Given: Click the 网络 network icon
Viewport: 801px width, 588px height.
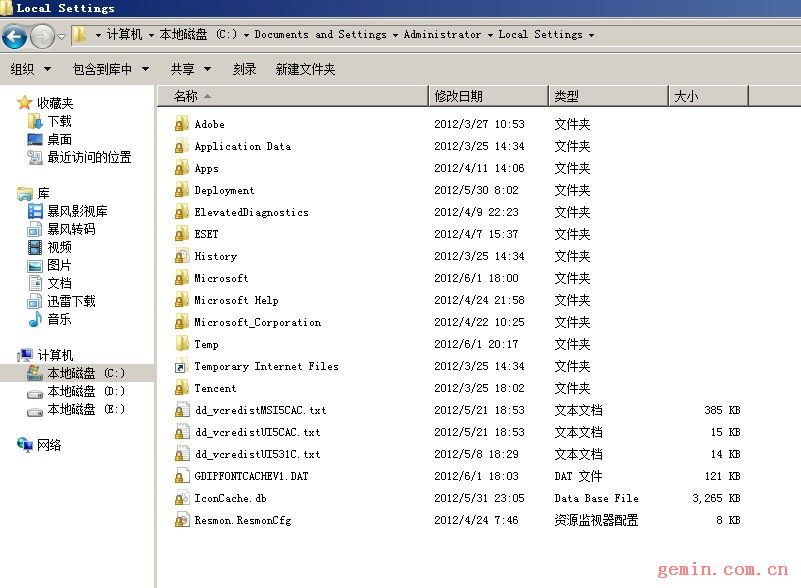Looking at the screenshot, I should coord(25,444).
